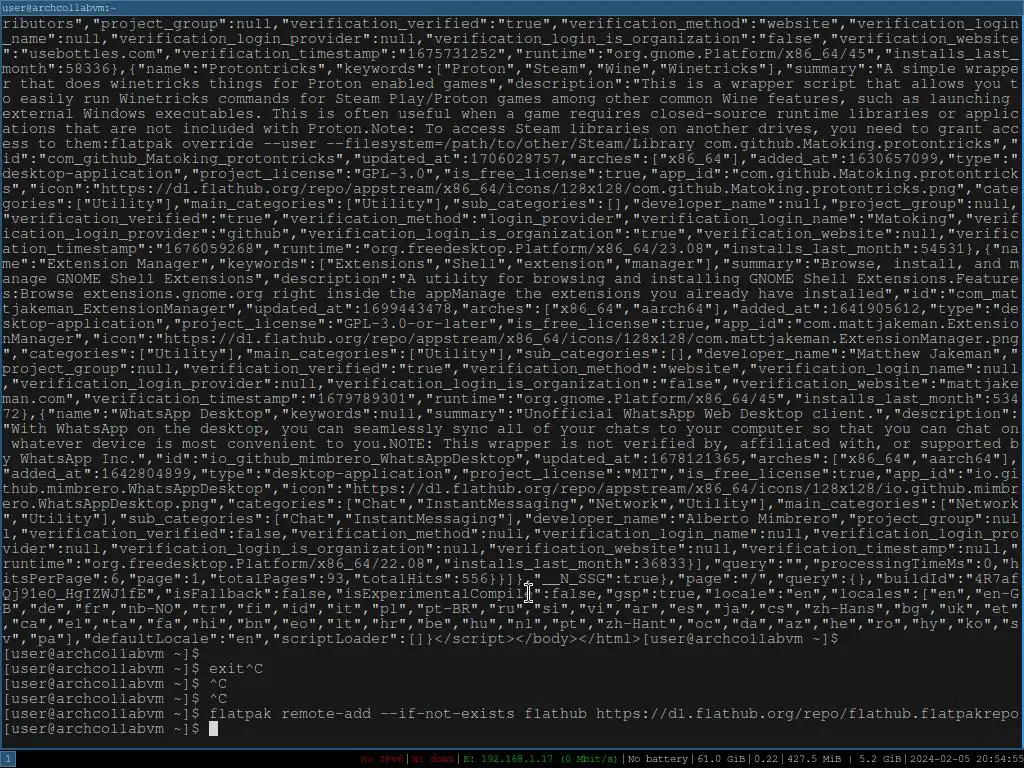Click 'remote-add' in the flatpak command
The width and height of the screenshot is (1024, 768).
point(326,714)
